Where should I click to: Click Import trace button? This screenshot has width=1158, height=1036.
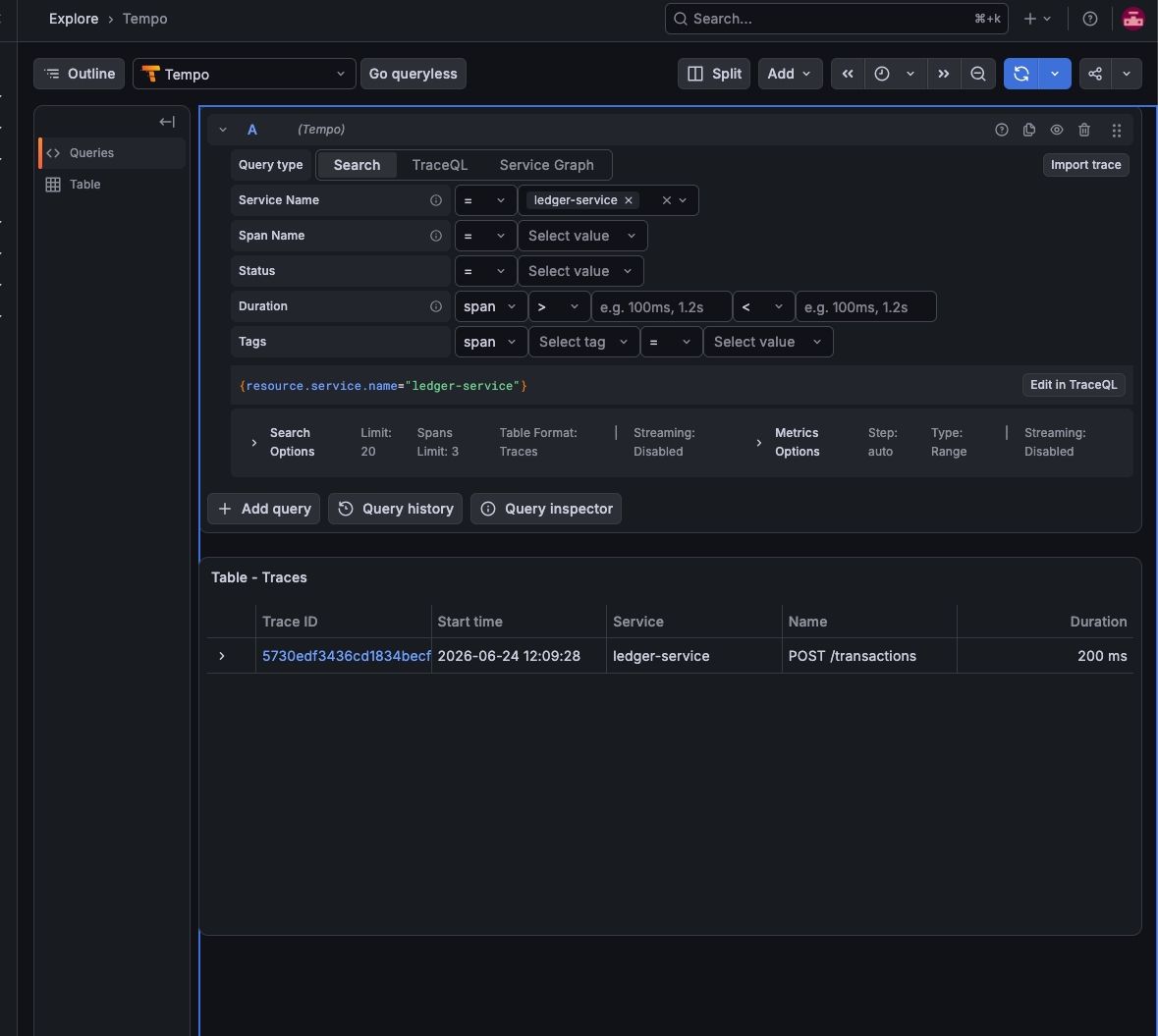coord(1085,165)
